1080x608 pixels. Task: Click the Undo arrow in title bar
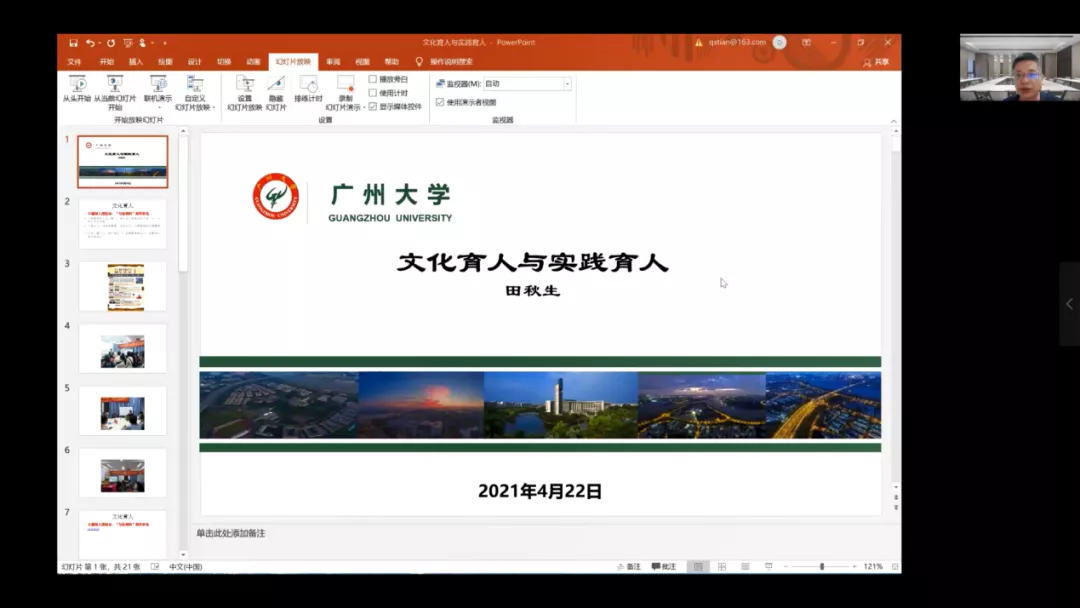[90, 43]
